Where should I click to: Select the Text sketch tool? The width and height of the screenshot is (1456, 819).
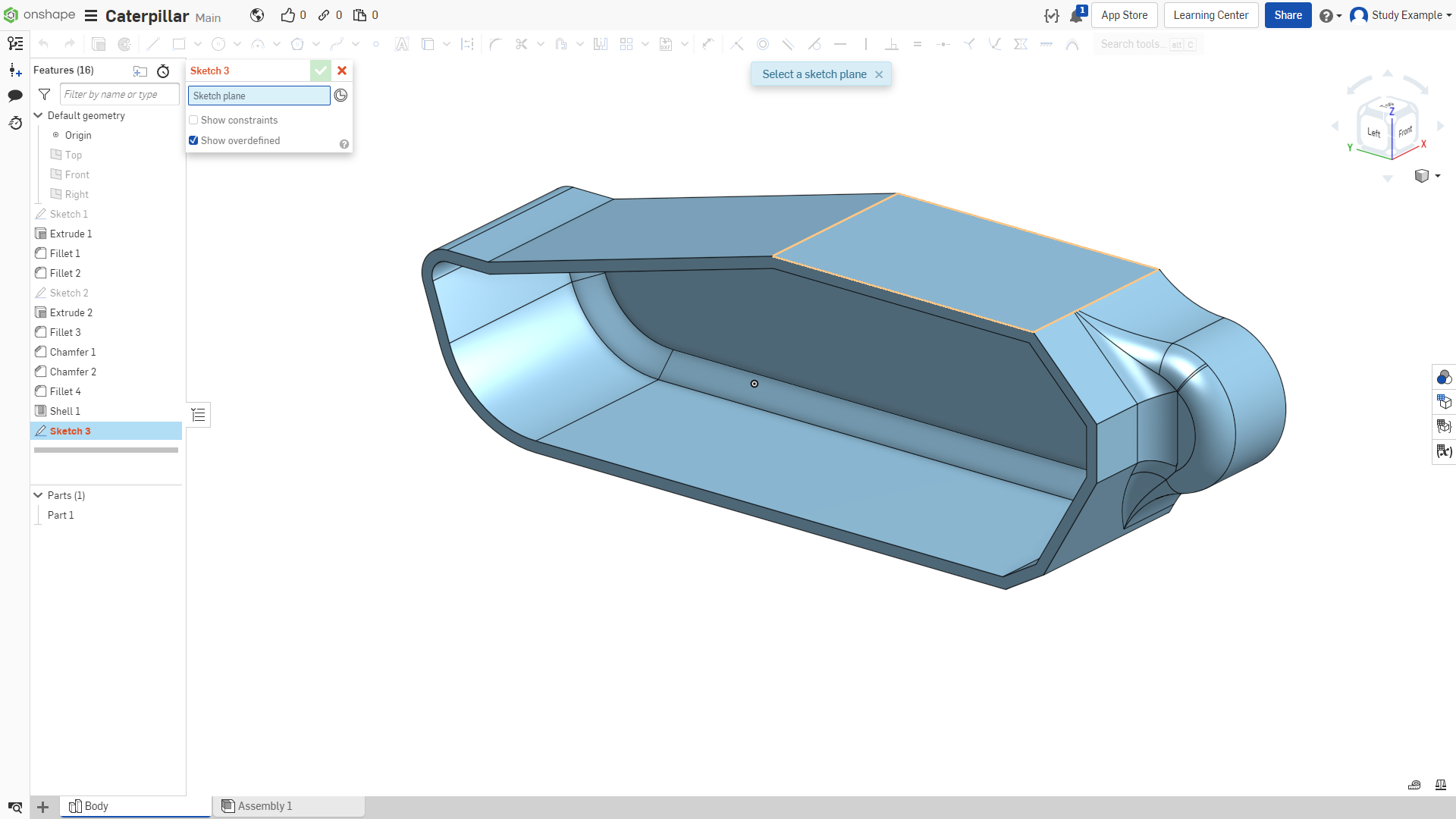[x=402, y=44]
